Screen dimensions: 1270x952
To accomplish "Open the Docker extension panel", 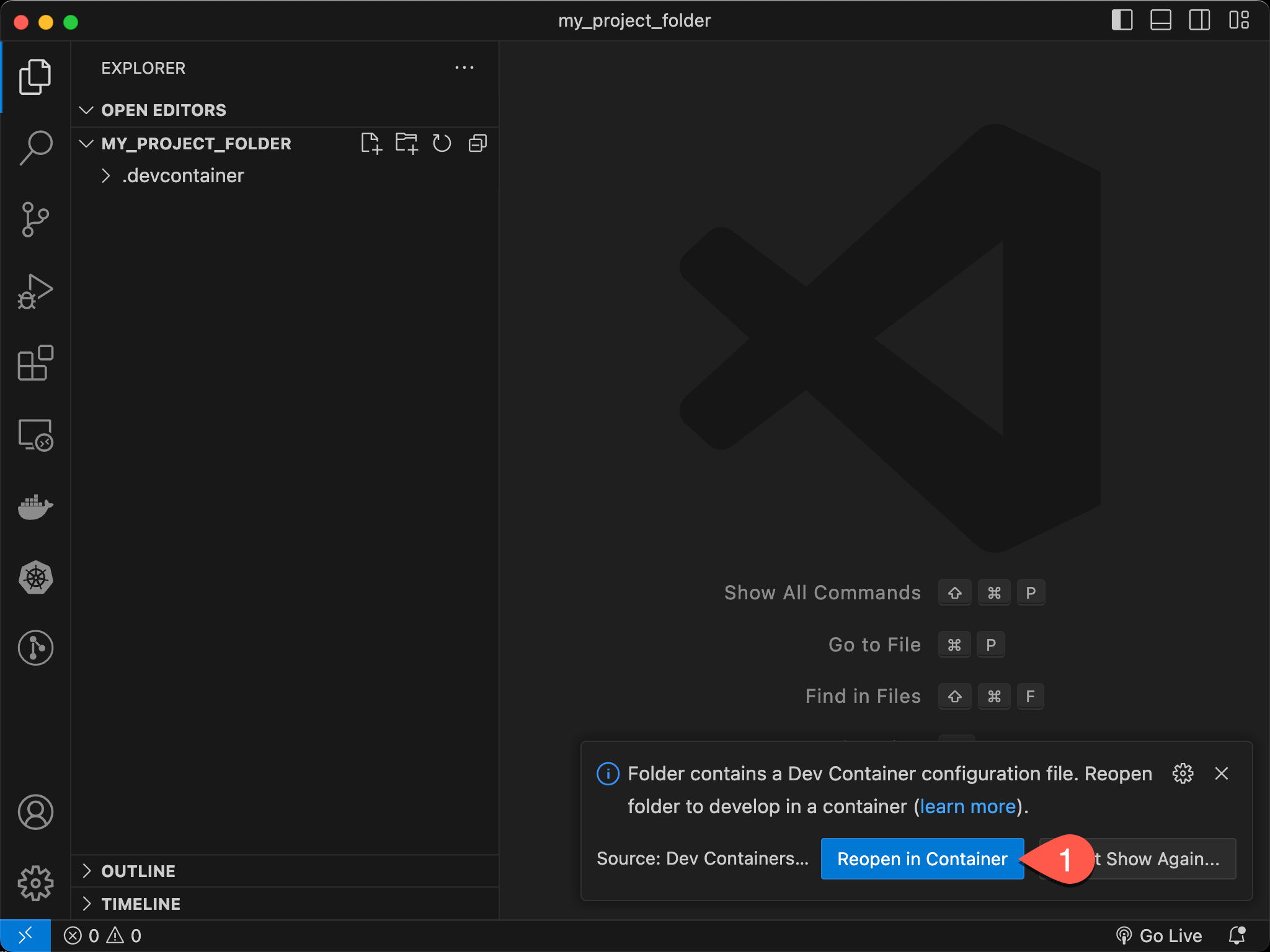I will point(35,507).
